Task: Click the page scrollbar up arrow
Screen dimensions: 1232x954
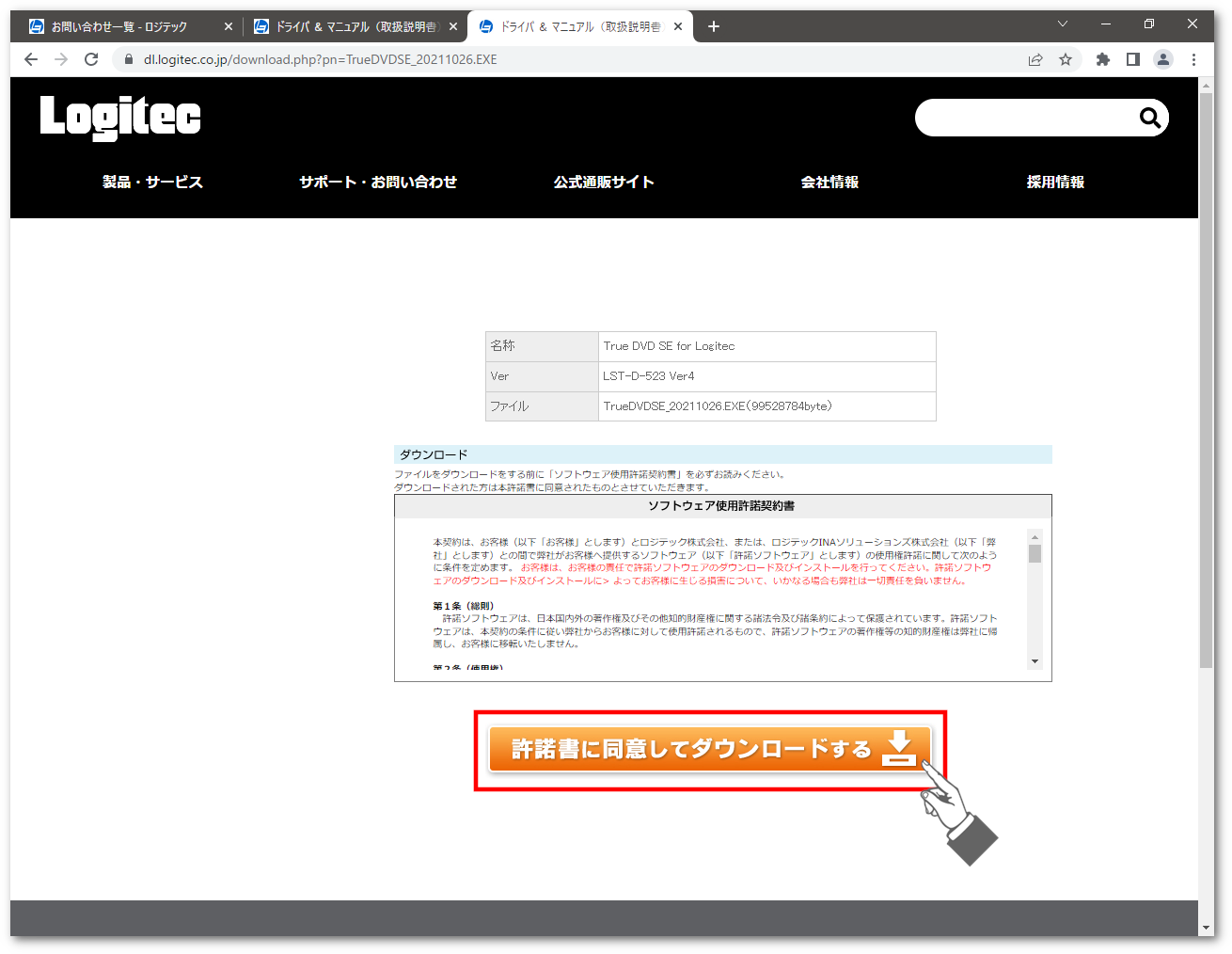Action: tap(1207, 85)
